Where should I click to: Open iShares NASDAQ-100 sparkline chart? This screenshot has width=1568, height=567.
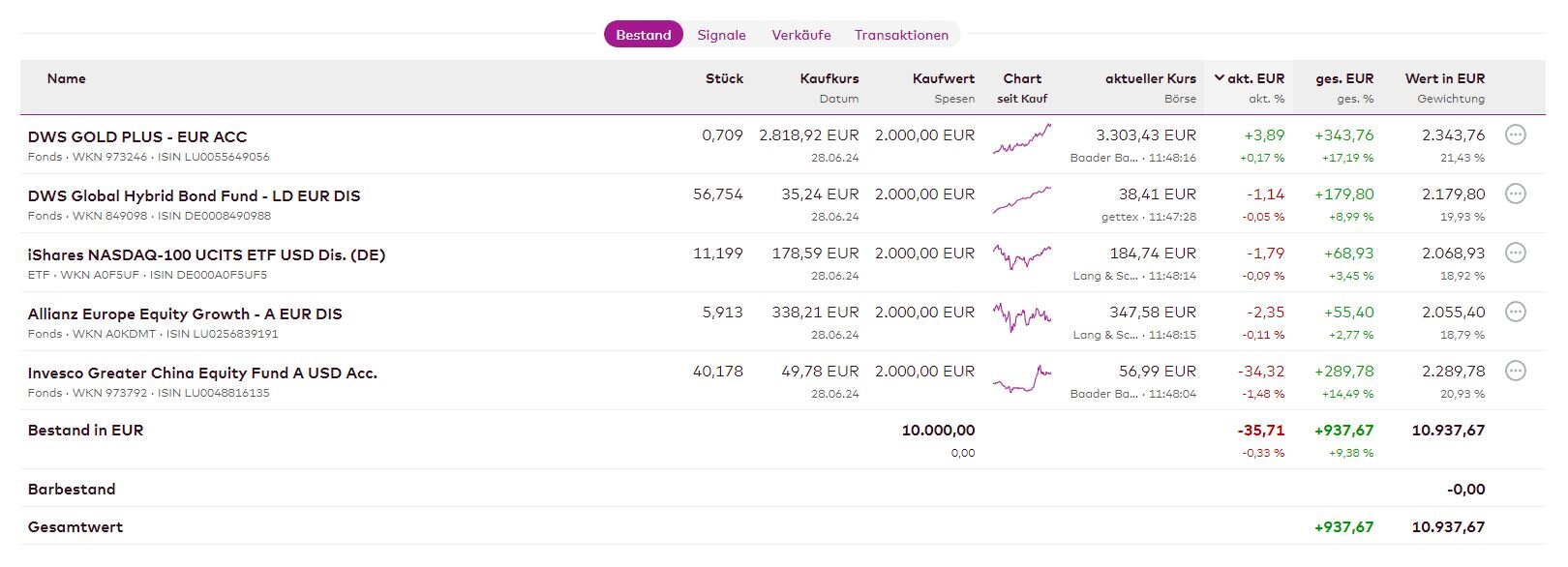1022,257
